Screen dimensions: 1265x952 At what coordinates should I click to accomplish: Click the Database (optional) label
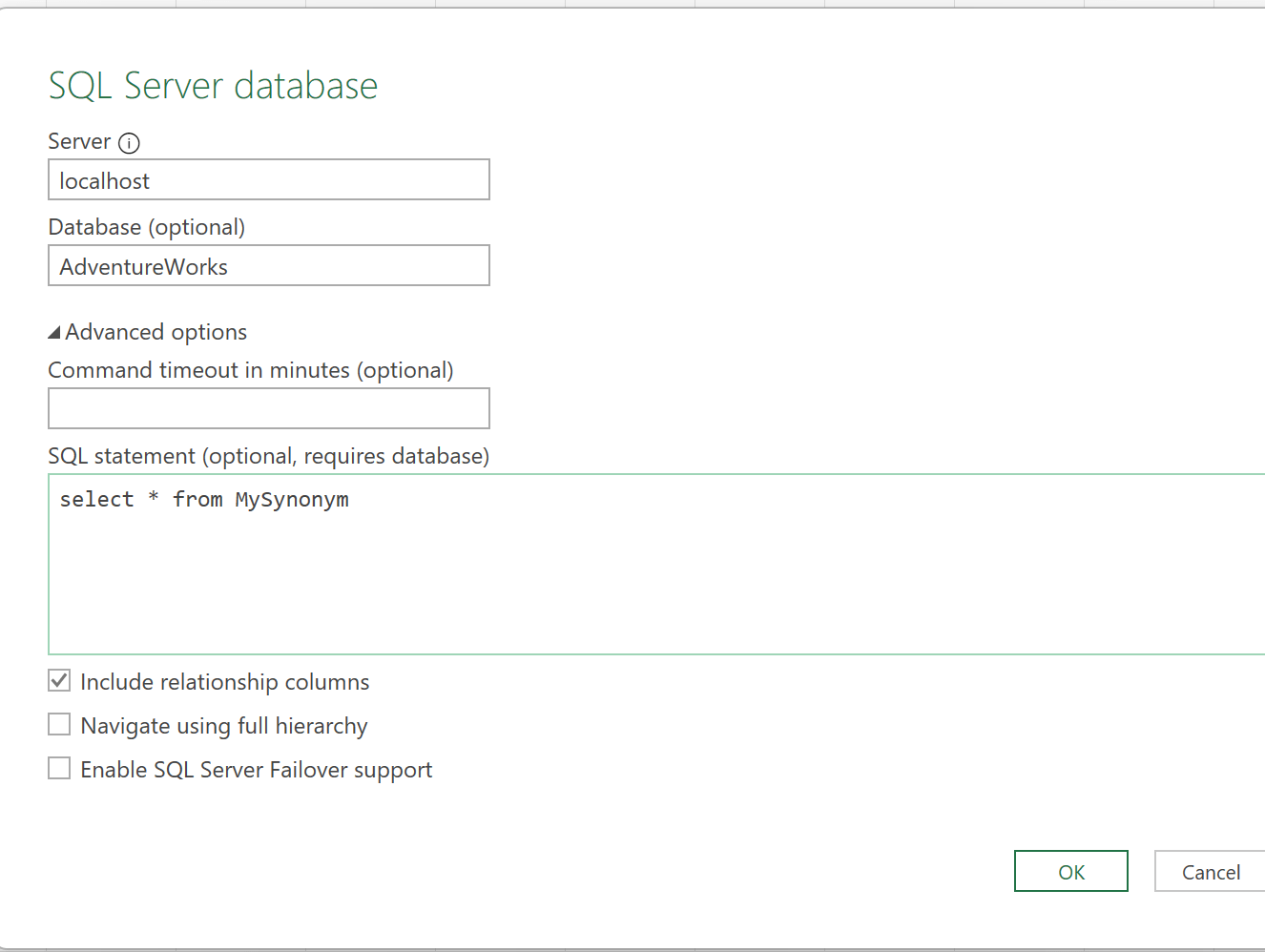point(146,227)
